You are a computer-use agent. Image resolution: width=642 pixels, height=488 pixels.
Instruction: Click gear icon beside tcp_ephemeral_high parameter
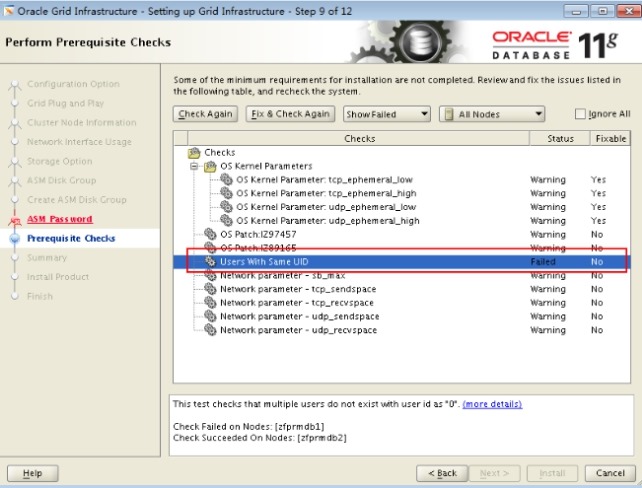click(226, 193)
